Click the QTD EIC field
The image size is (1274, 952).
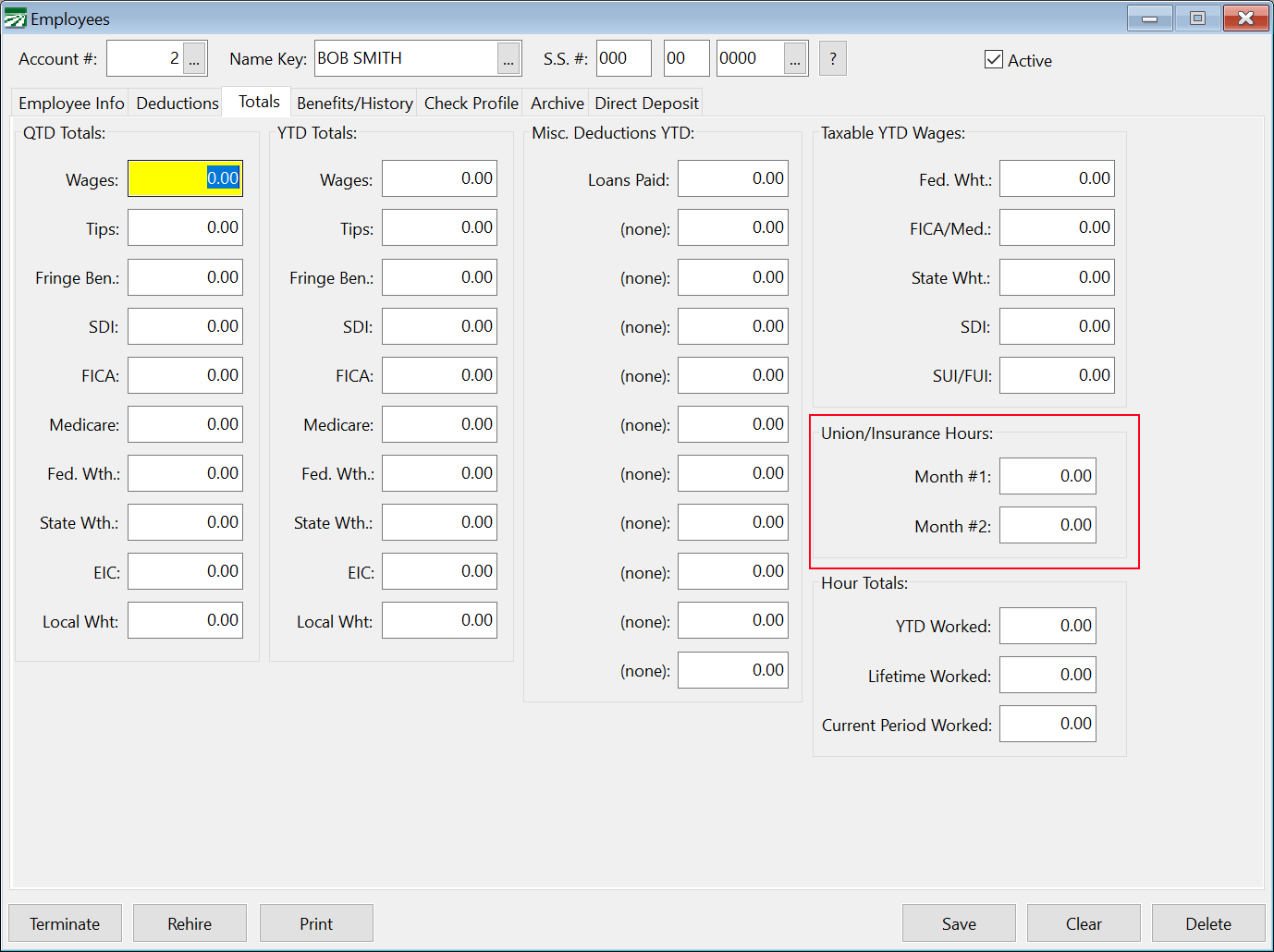[x=185, y=571]
